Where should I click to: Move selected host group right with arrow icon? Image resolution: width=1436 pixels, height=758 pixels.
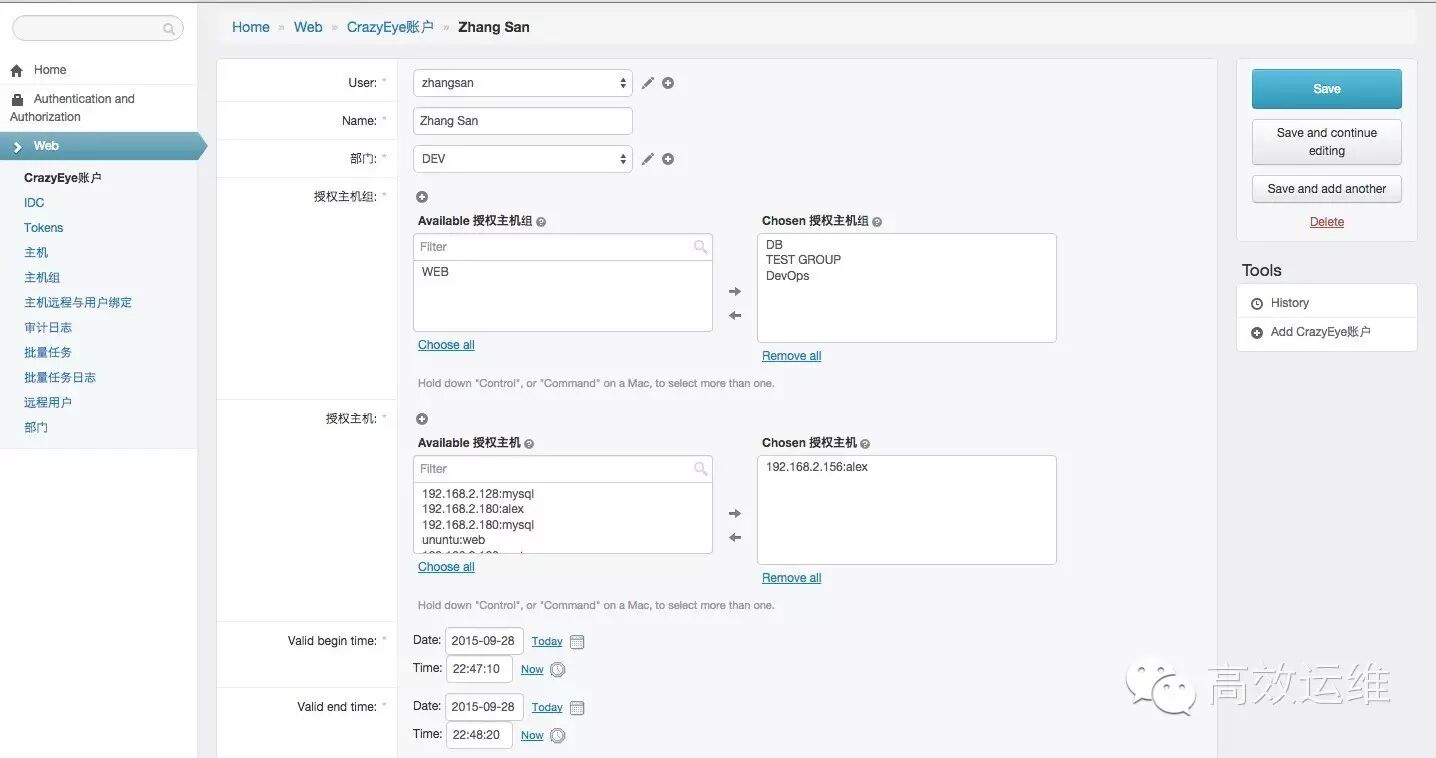(x=735, y=292)
